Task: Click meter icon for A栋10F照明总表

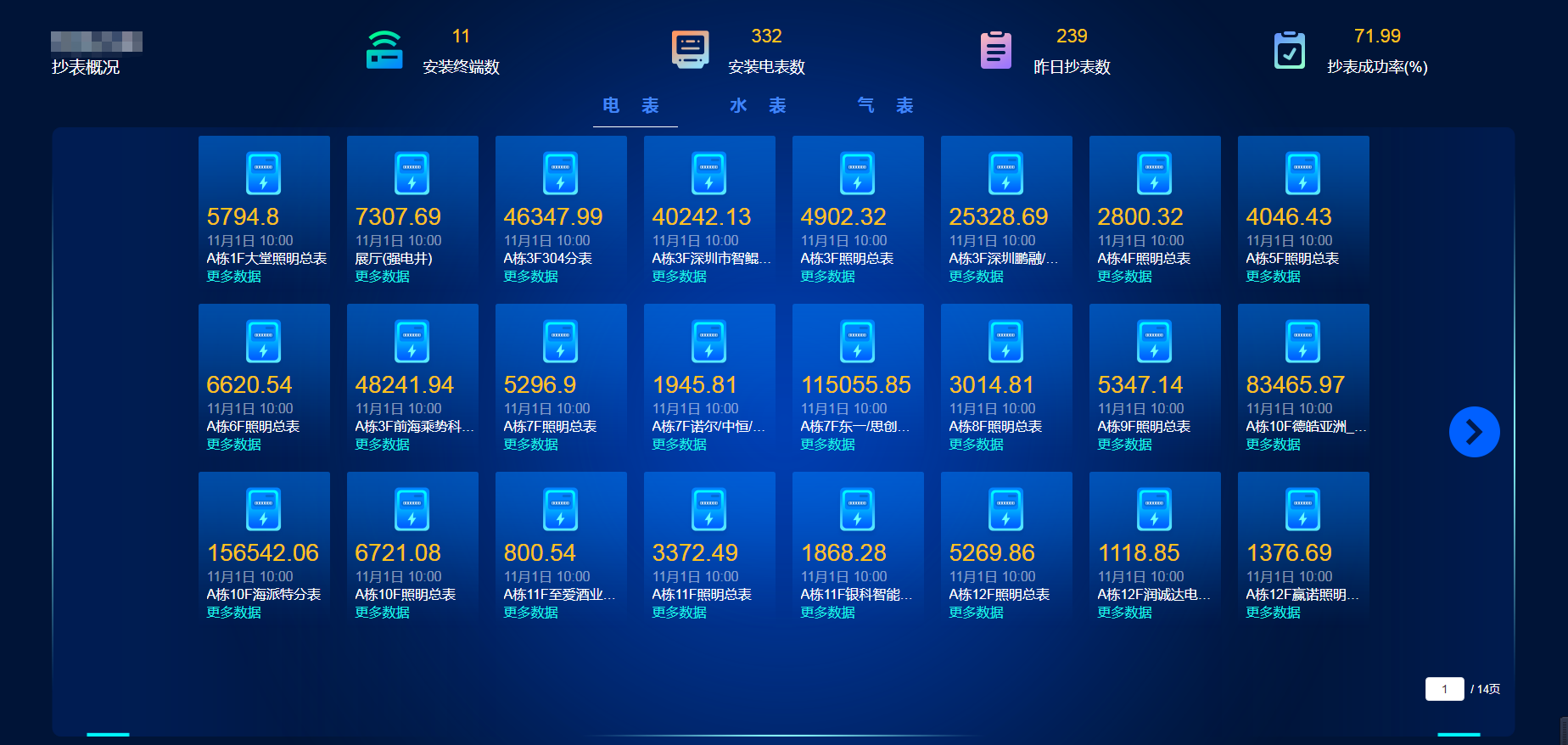Action: (x=412, y=510)
